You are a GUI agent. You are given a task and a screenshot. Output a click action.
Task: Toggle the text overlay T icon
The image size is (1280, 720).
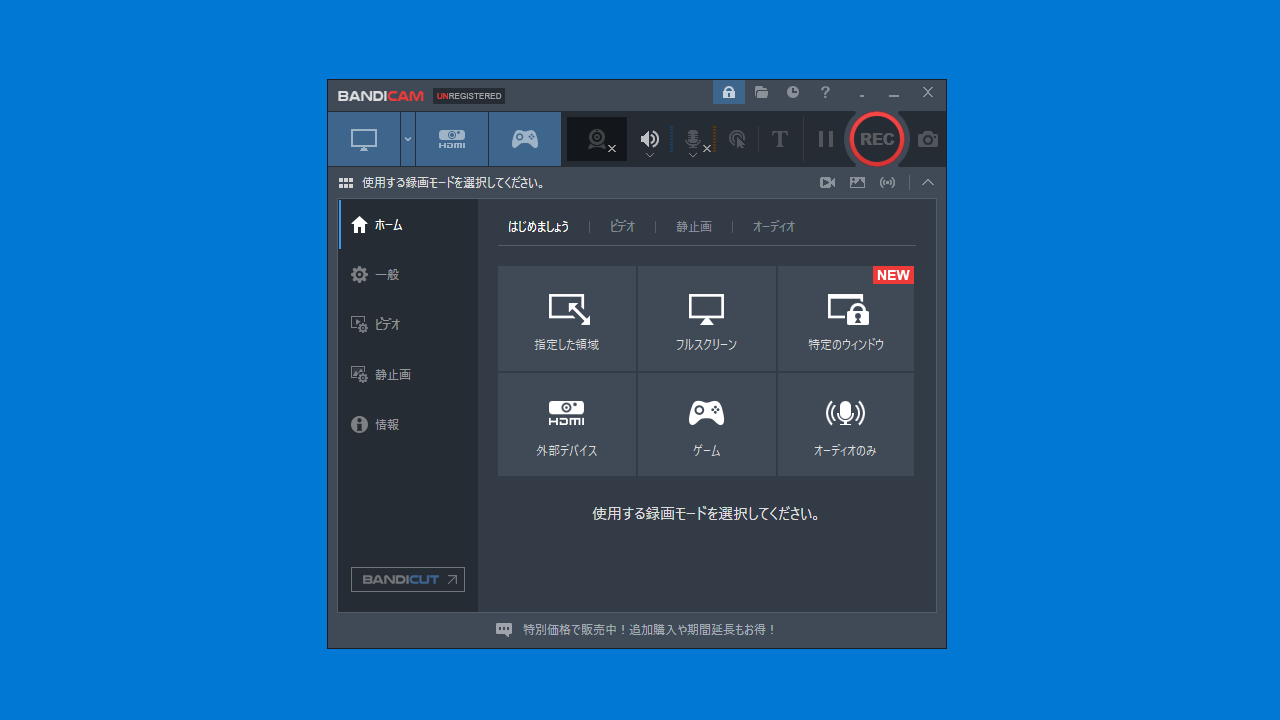tap(780, 139)
